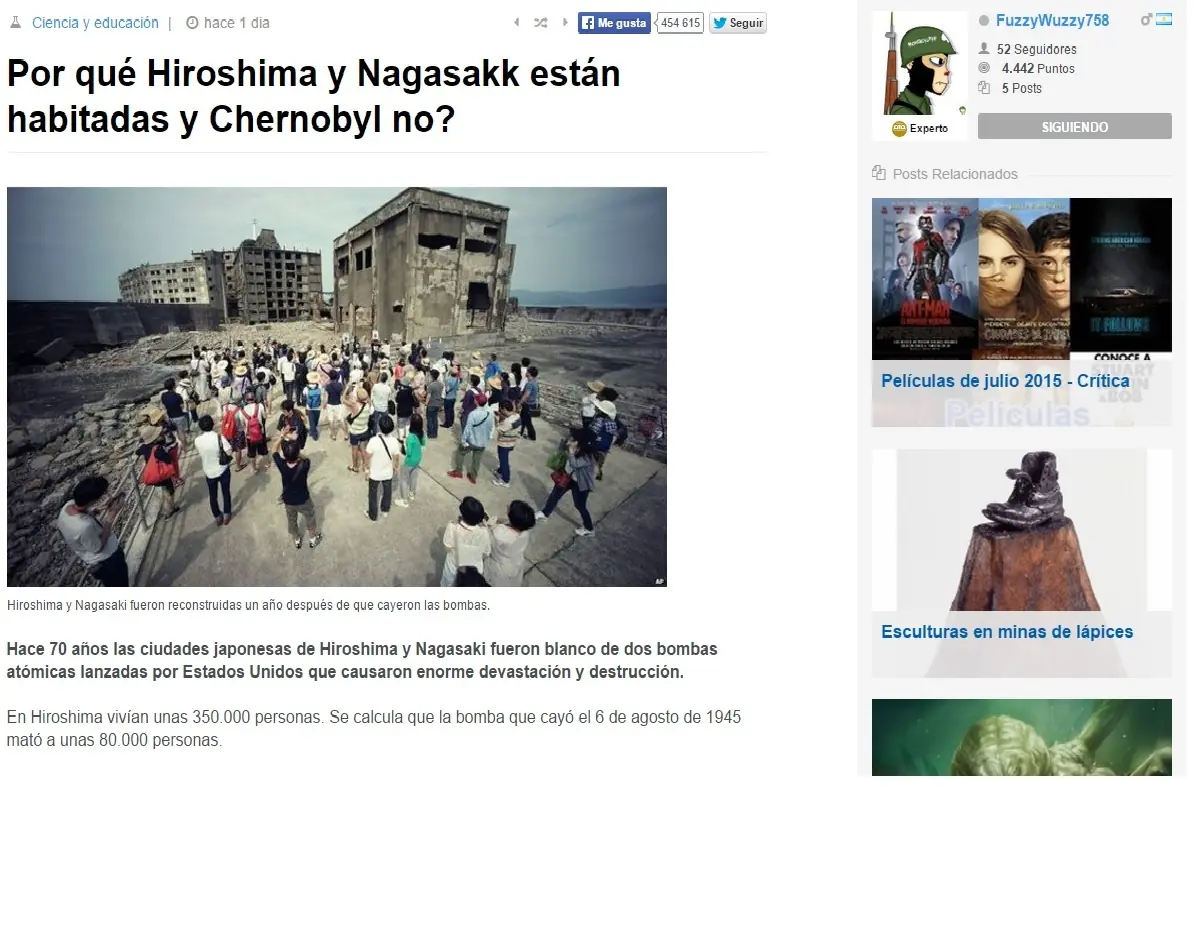Click 5 Posts text
This screenshot has width=1194, height=950.
coord(1021,88)
